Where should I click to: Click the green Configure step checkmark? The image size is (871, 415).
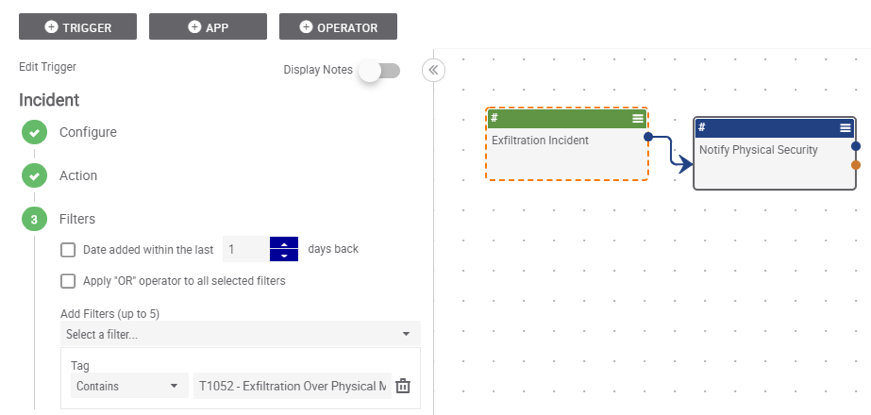[34, 133]
